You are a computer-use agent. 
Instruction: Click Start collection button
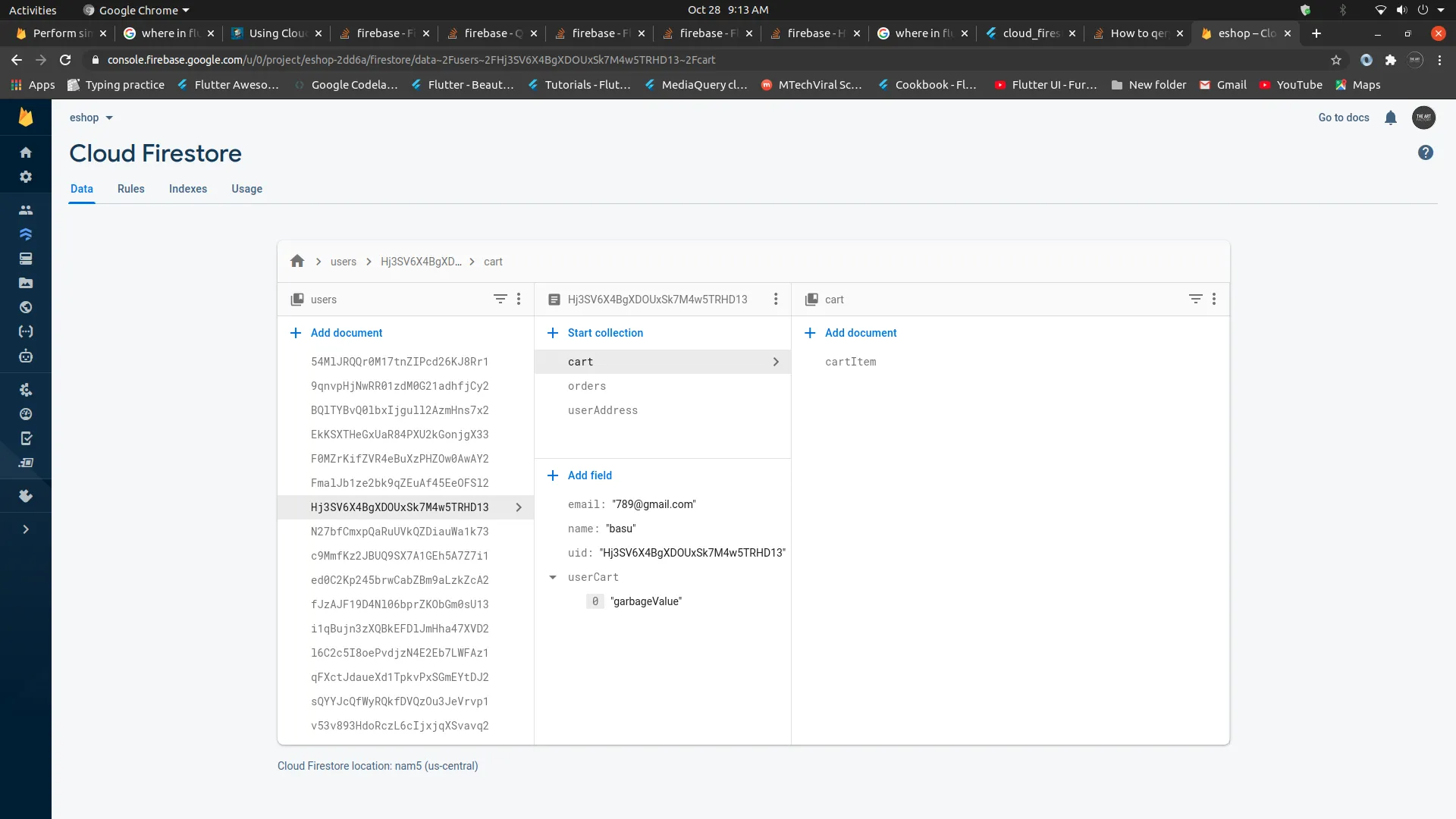pyautogui.click(x=604, y=333)
